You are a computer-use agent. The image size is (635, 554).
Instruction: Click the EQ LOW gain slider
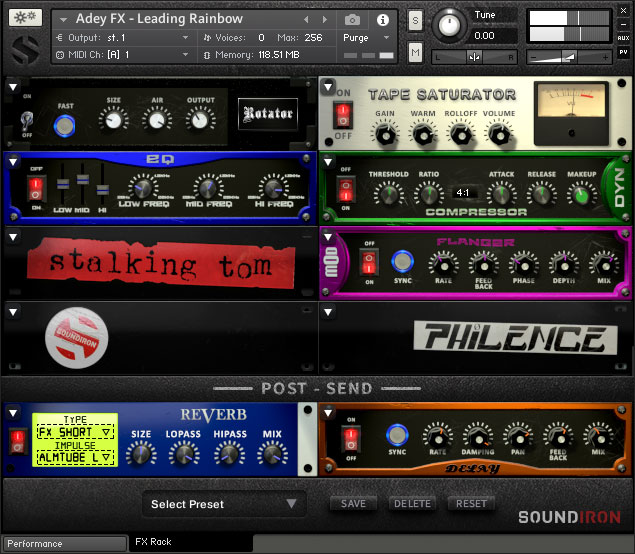click(x=63, y=184)
